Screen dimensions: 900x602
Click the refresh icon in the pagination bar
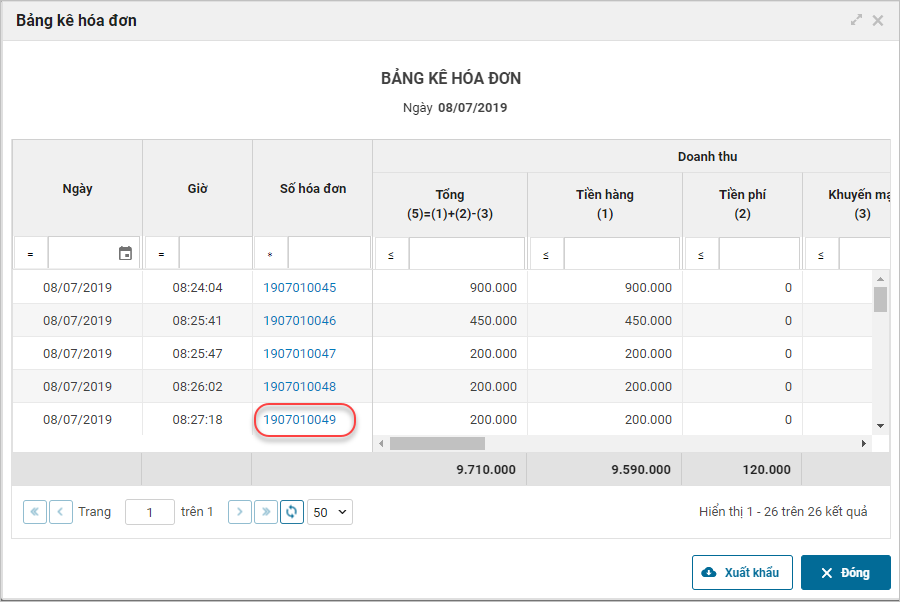tap(292, 511)
